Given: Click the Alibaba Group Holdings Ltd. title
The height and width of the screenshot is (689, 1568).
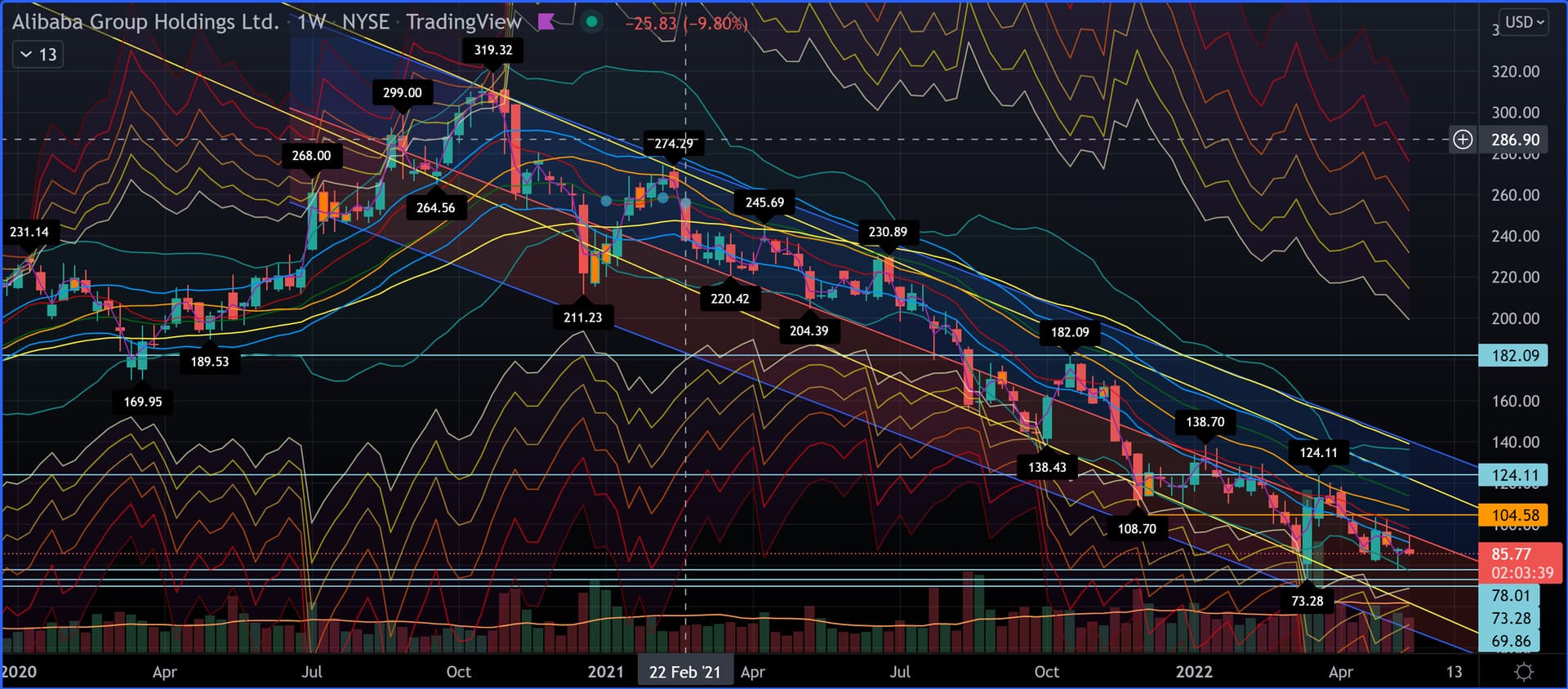Looking at the screenshot, I should coord(145,22).
